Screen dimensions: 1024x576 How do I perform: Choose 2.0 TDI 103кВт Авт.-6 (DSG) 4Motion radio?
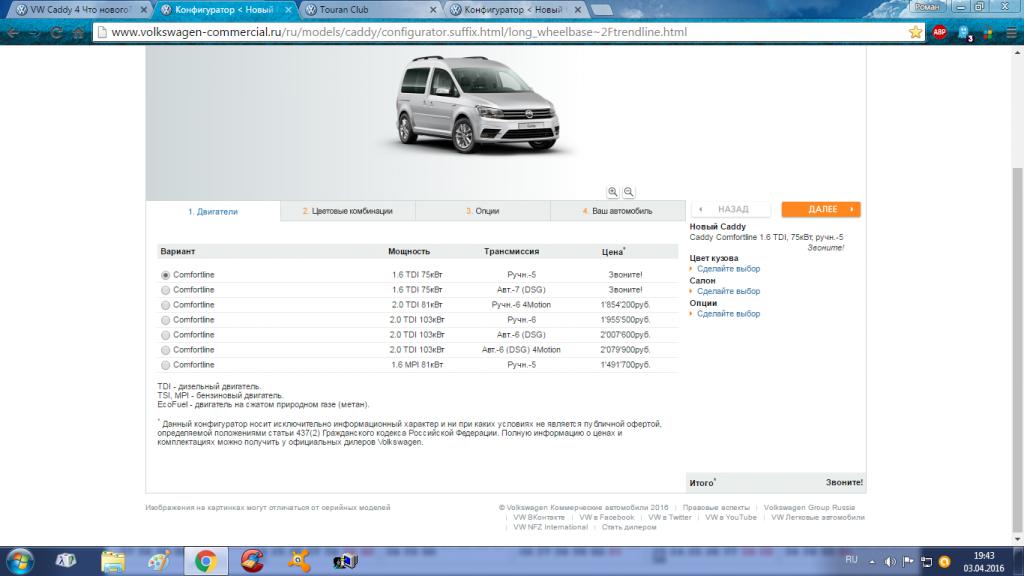[x=165, y=351]
